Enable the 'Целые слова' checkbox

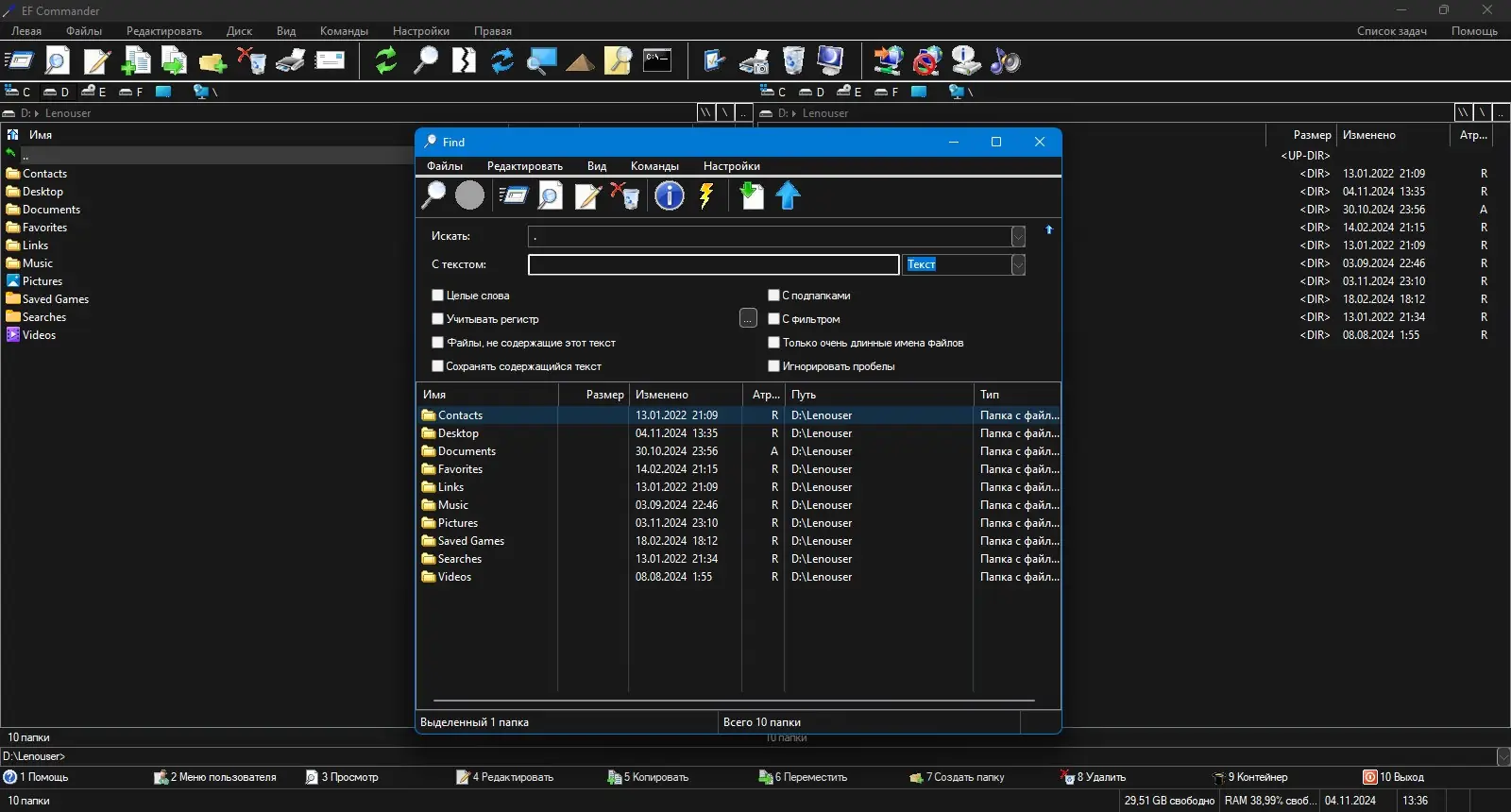coord(438,296)
